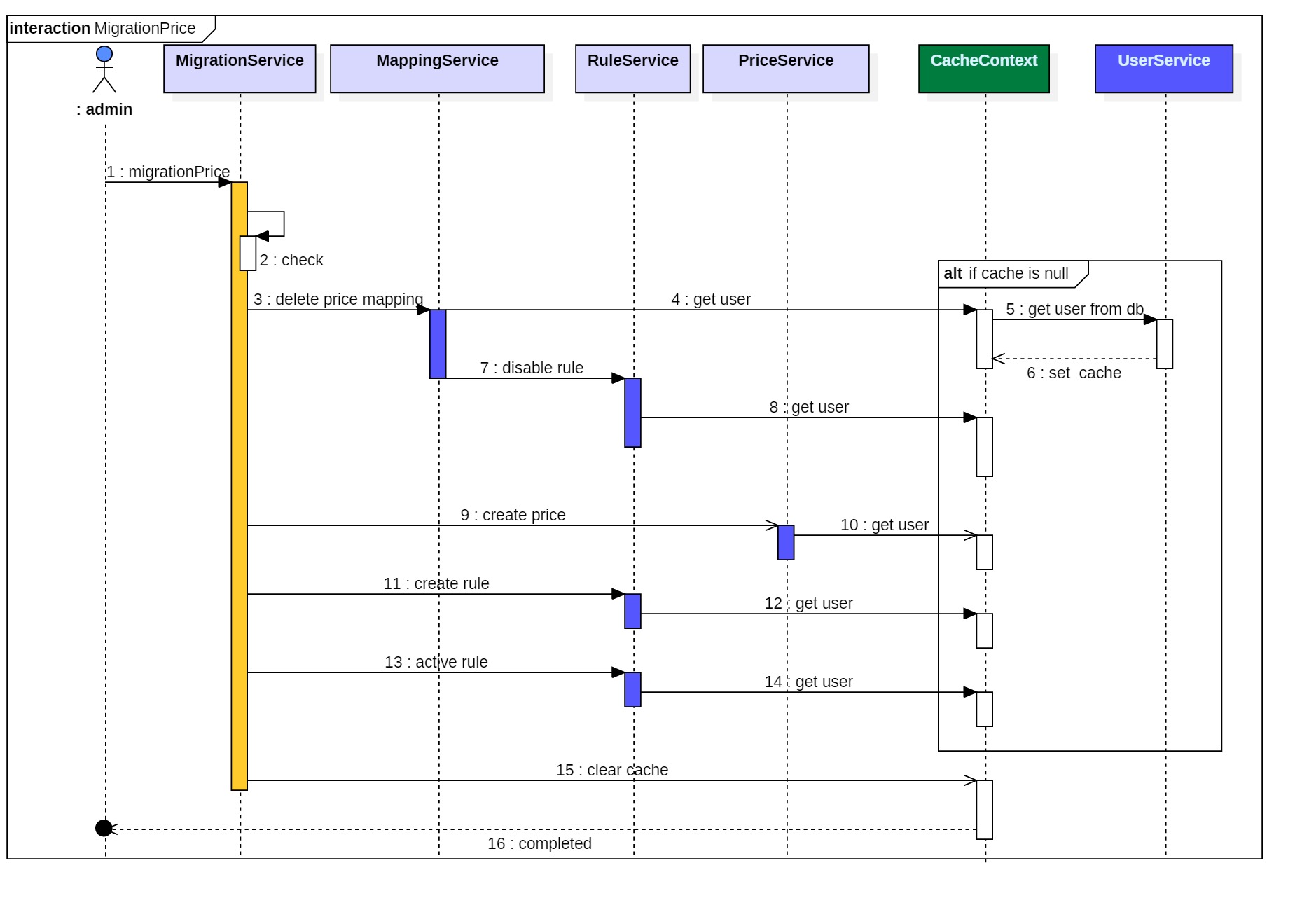Select the yellow MigrationService activation bar
Screen dimensions: 1316x912
[x=240, y=486]
